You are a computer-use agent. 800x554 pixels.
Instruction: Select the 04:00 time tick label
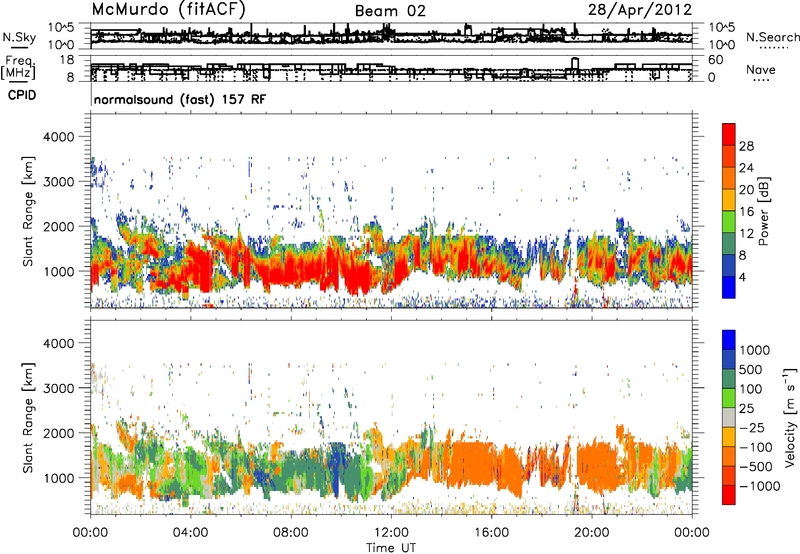(190, 533)
